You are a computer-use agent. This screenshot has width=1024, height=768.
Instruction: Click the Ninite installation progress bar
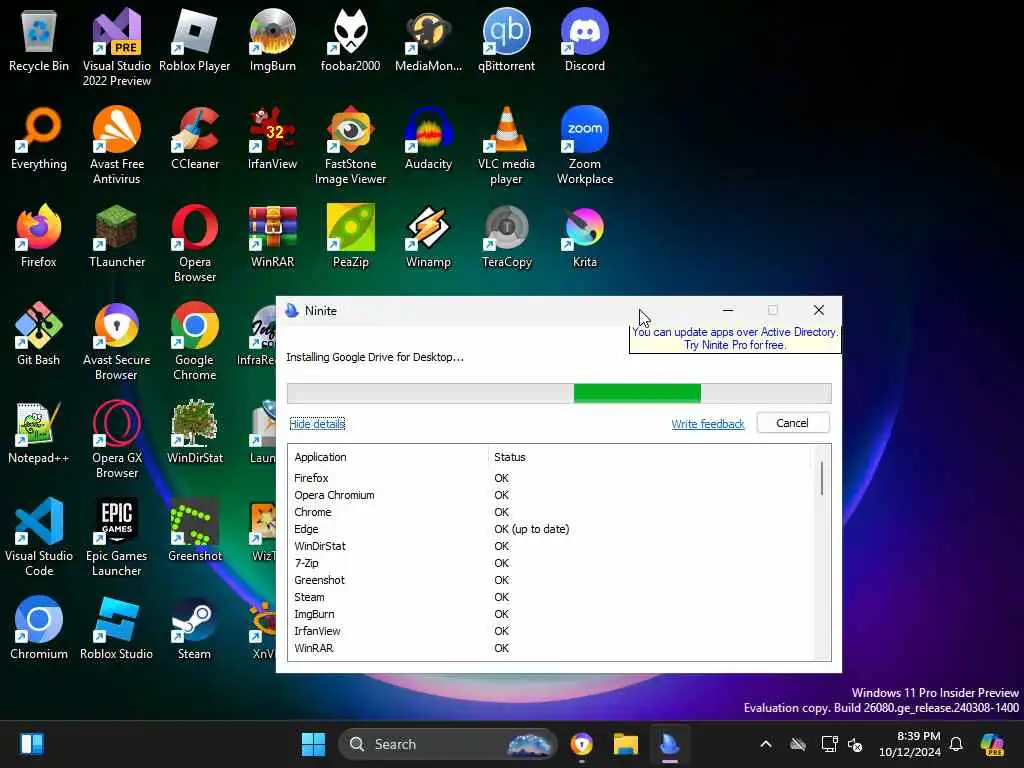coord(559,393)
